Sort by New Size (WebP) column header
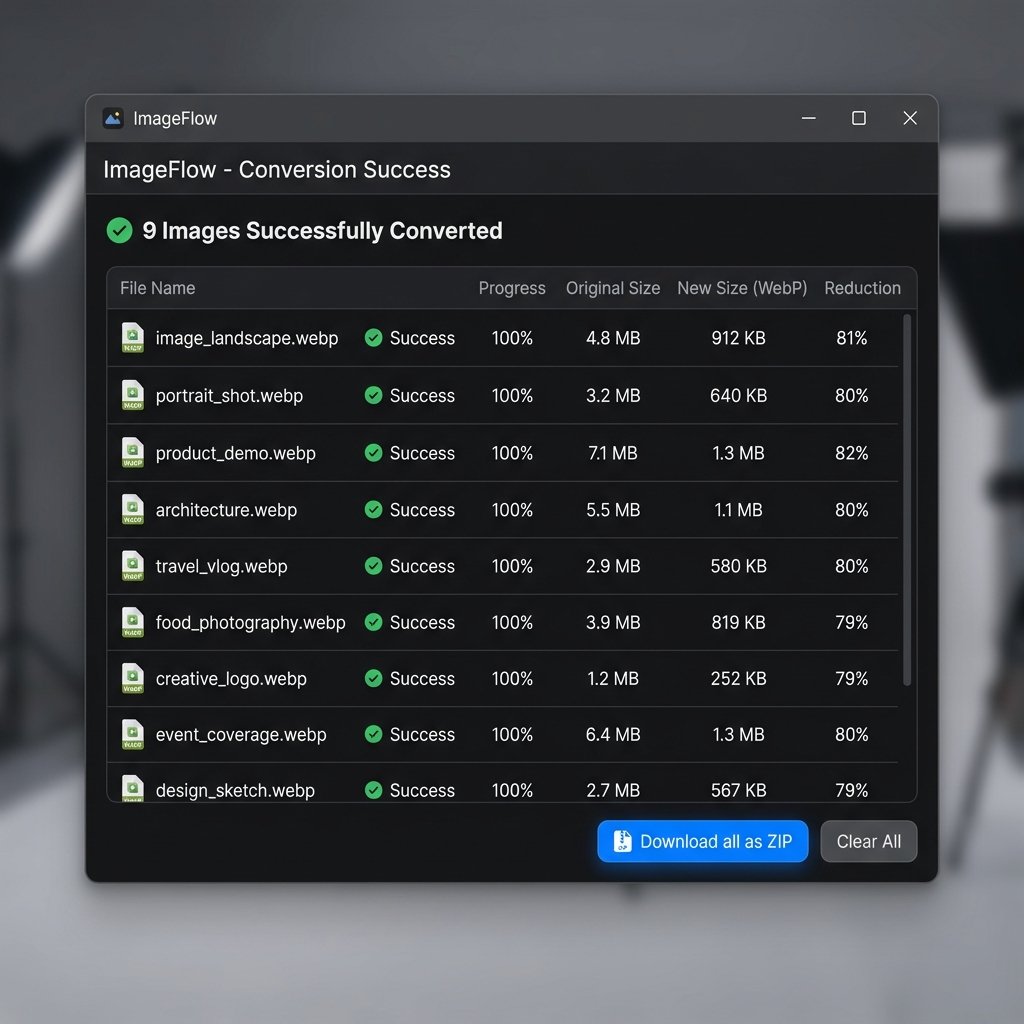 click(742, 288)
